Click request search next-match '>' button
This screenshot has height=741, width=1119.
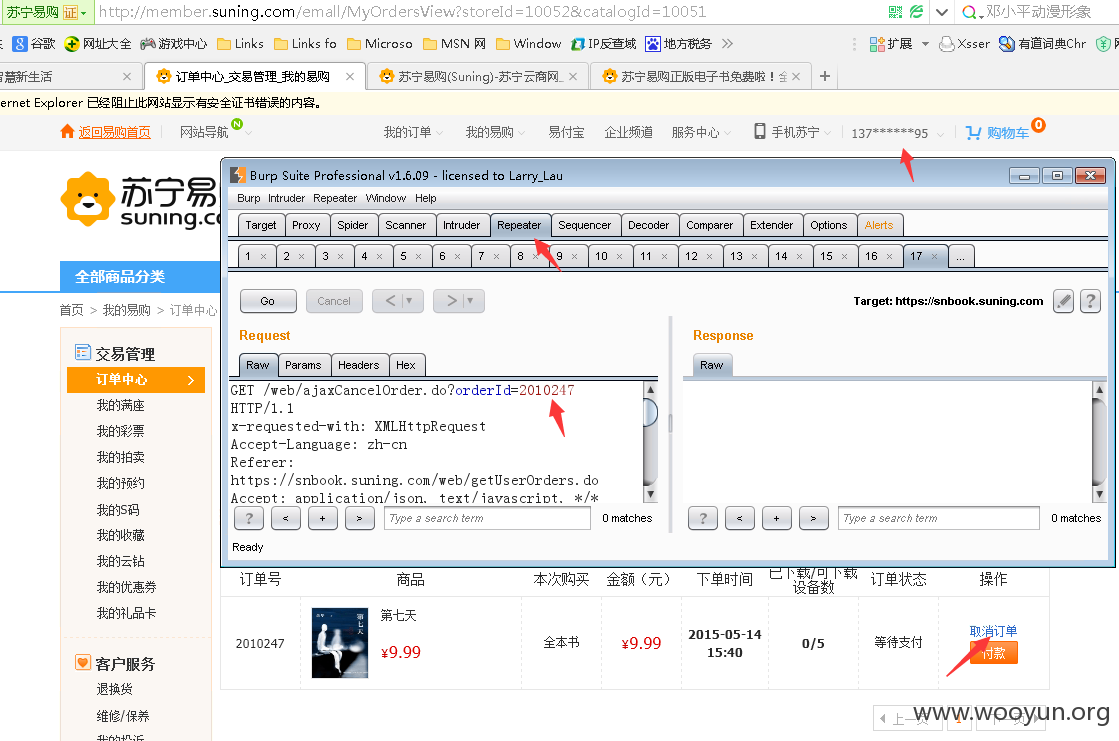[360, 518]
